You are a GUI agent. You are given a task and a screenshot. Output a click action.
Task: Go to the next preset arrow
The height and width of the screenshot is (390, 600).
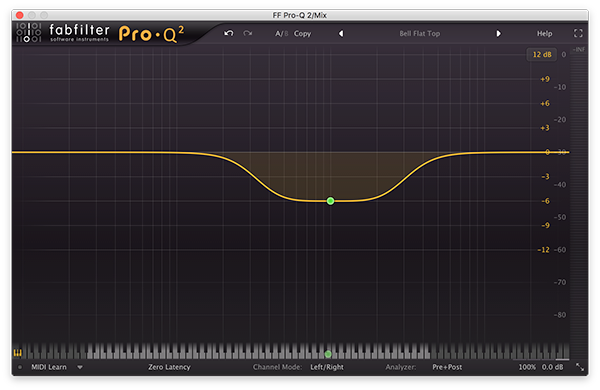(x=498, y=34)
